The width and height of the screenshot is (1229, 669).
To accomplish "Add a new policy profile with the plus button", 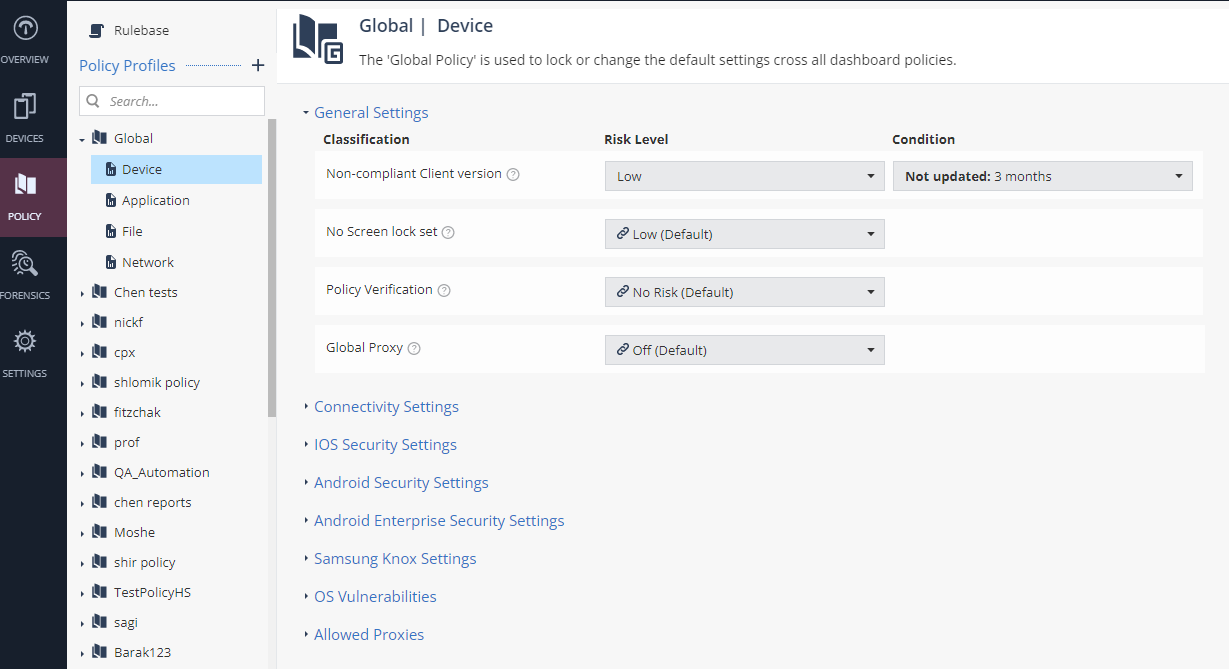I will pyautogui.click(x=257, y=65).
